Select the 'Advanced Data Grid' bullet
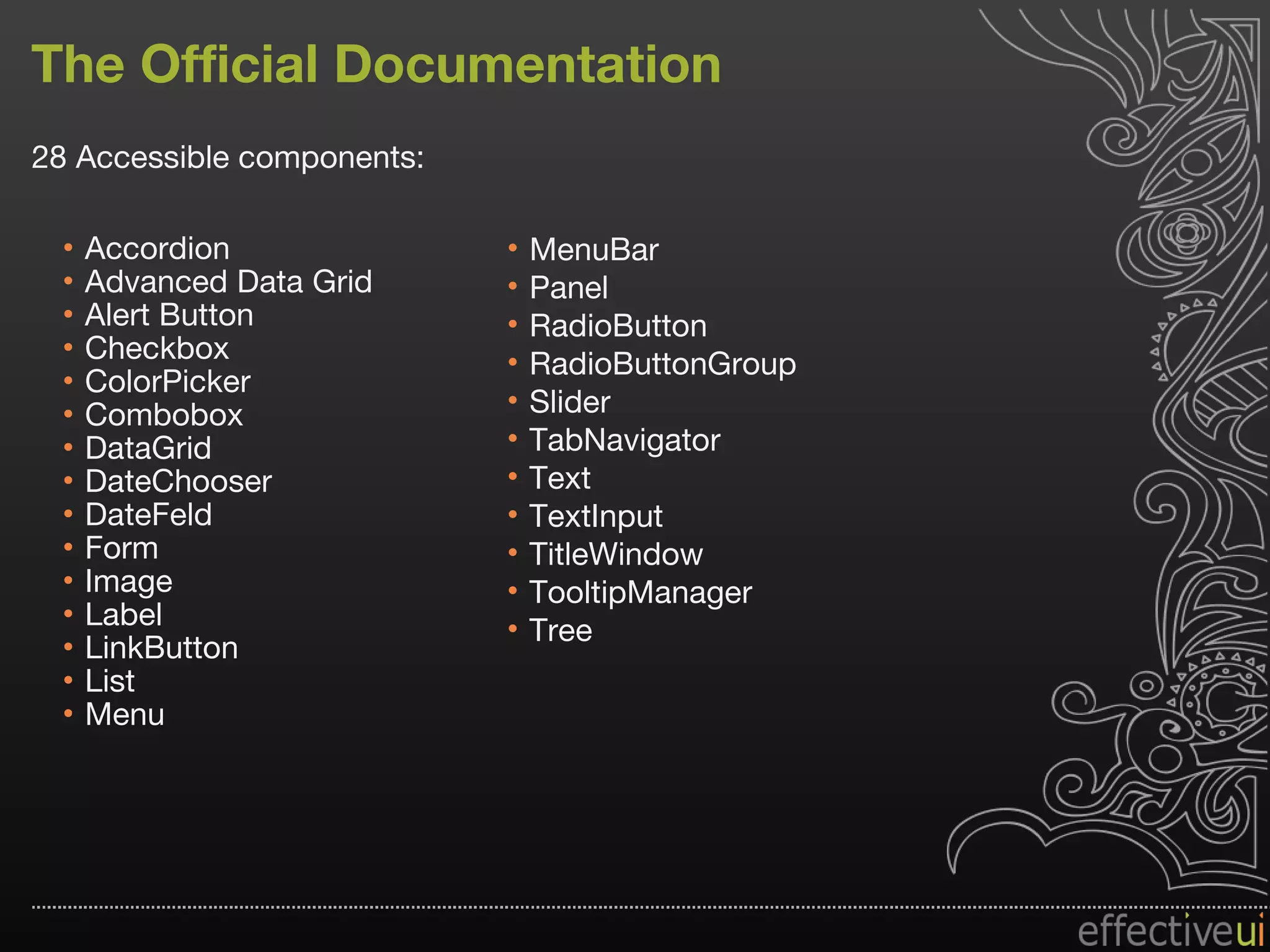Screen dimensions: 1270x952 228,281
